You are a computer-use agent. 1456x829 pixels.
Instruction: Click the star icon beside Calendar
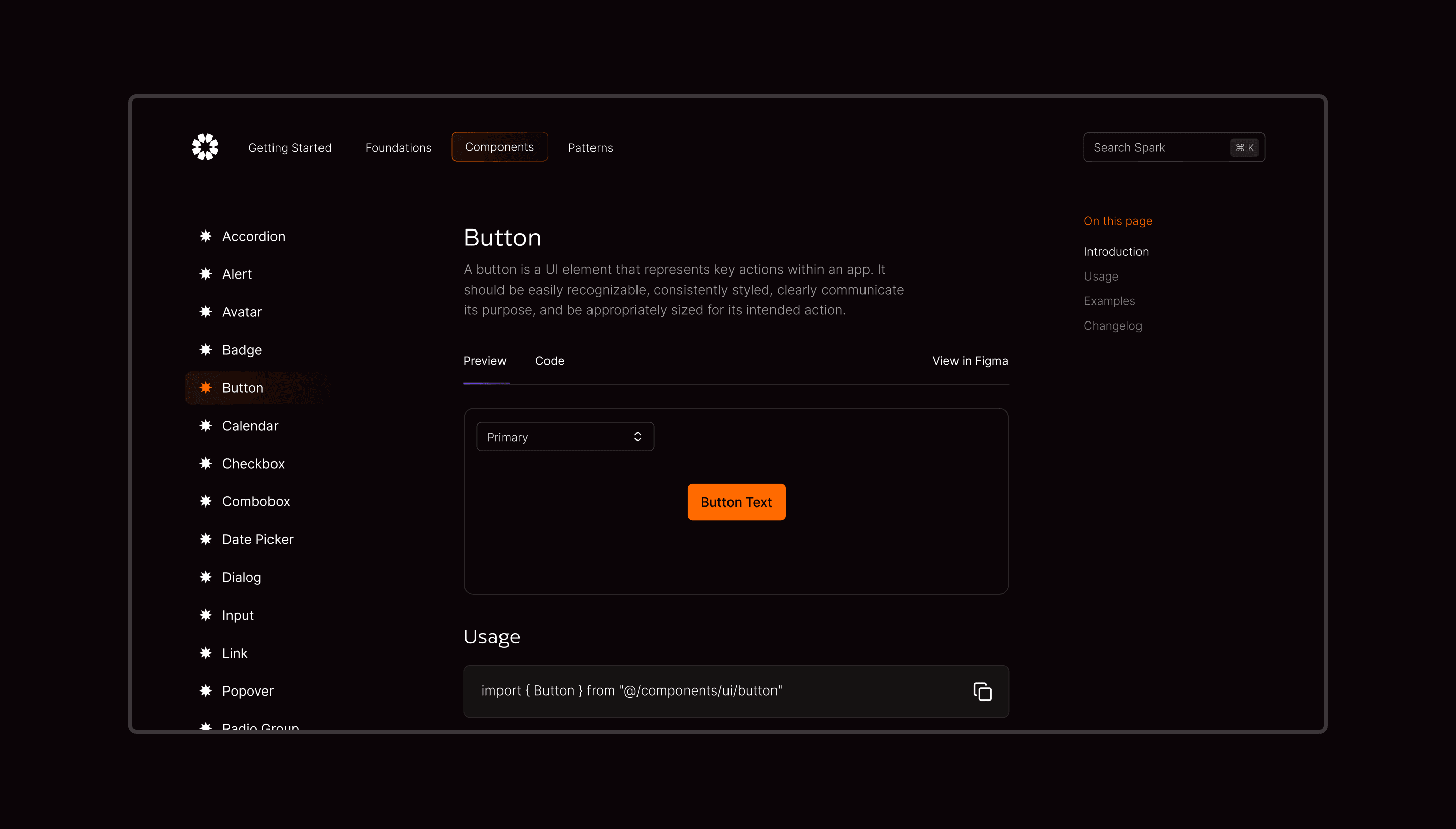coord(206,425)
